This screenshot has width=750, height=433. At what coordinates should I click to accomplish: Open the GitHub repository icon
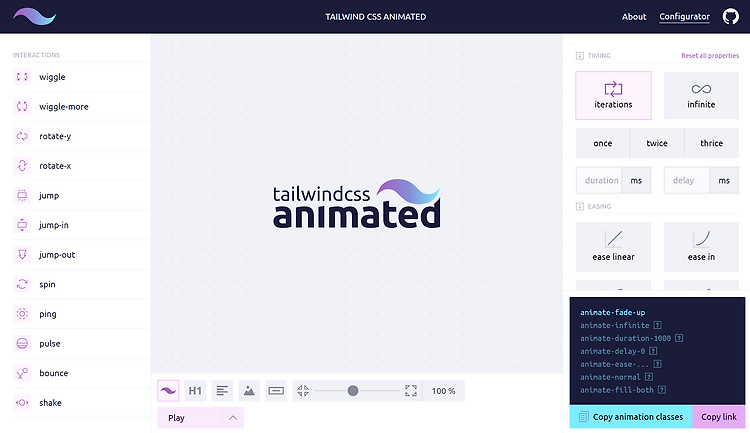(x=730, y=17)
